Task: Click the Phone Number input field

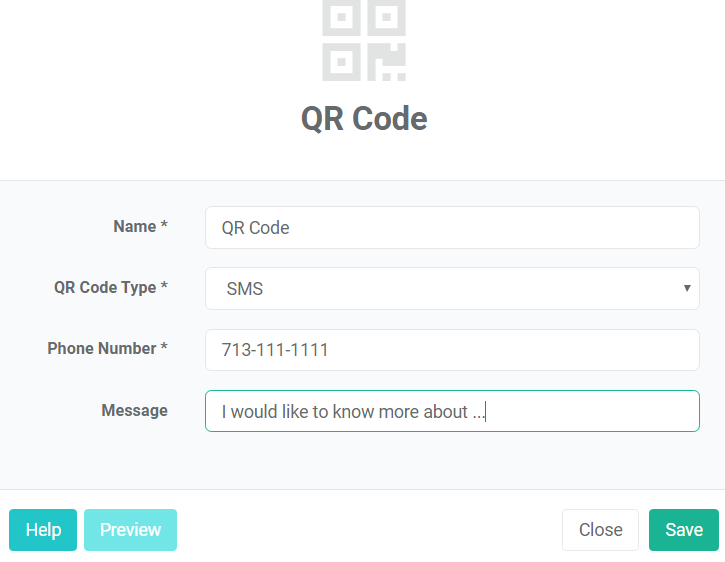Action: (452, 350)
